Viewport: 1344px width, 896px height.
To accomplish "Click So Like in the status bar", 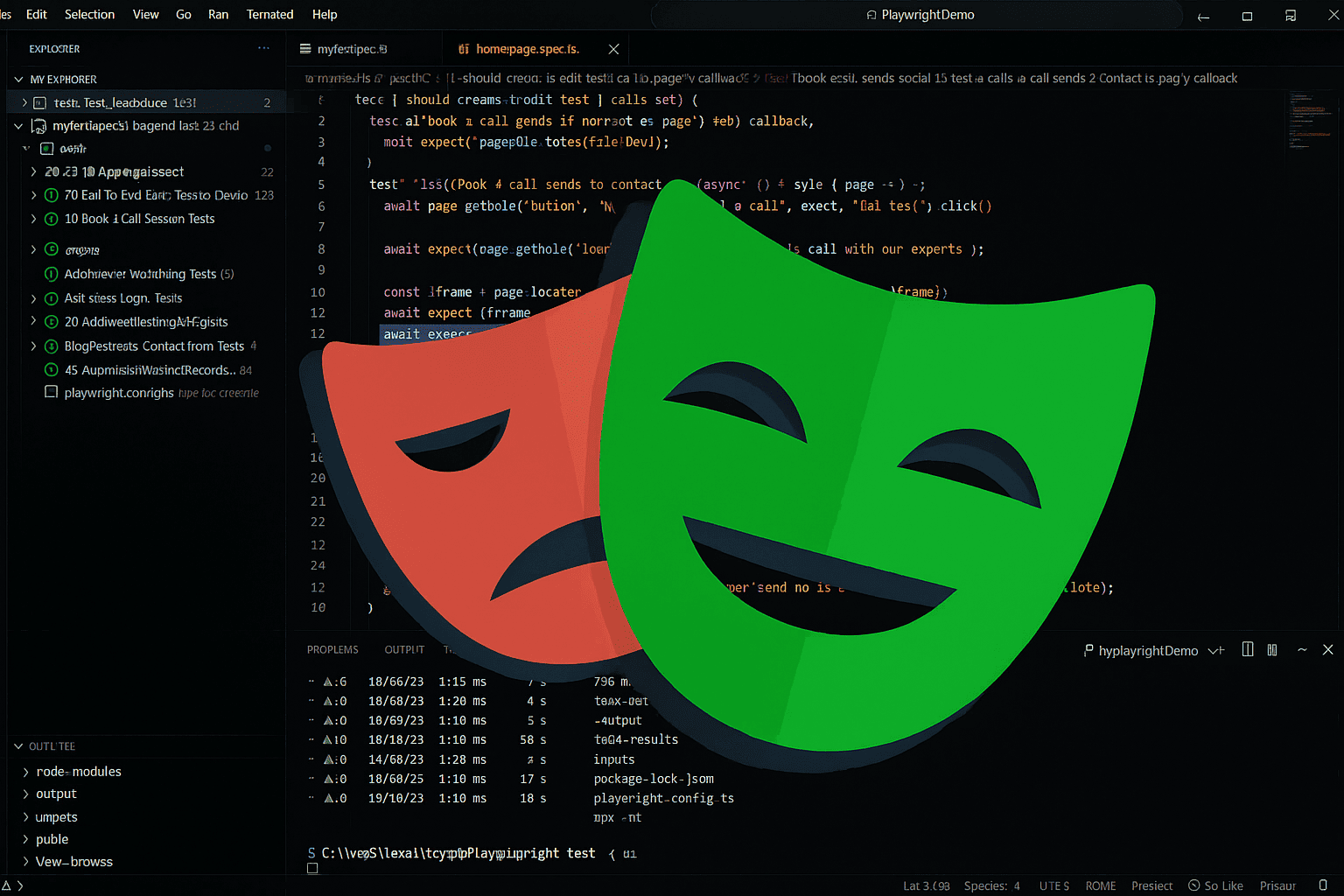I will coord(1215,885).
